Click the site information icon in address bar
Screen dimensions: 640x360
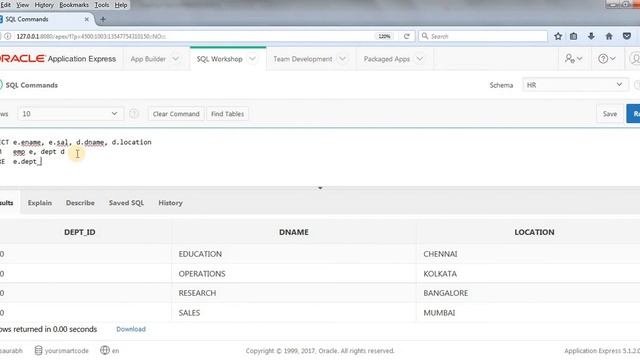pos(8,36)
